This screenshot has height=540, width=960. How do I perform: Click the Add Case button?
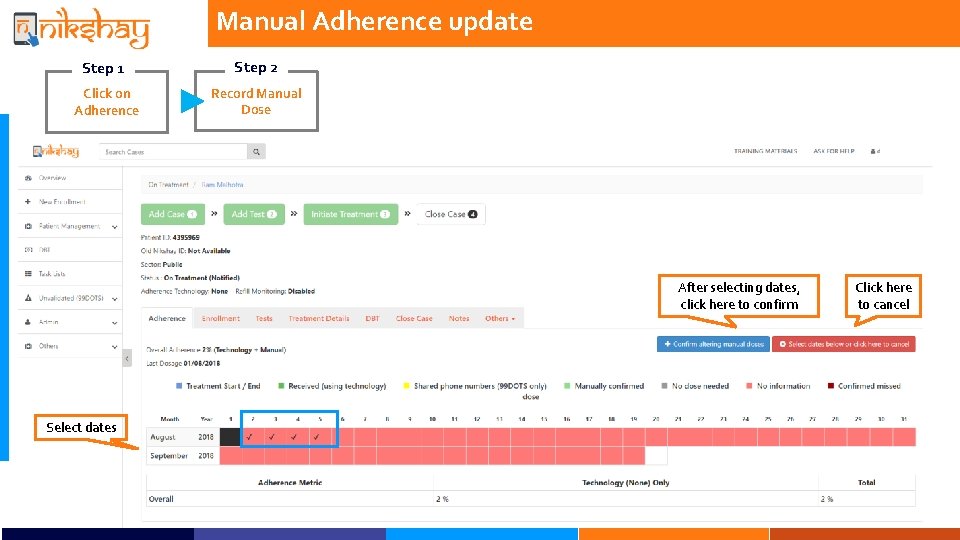point(173,214)
